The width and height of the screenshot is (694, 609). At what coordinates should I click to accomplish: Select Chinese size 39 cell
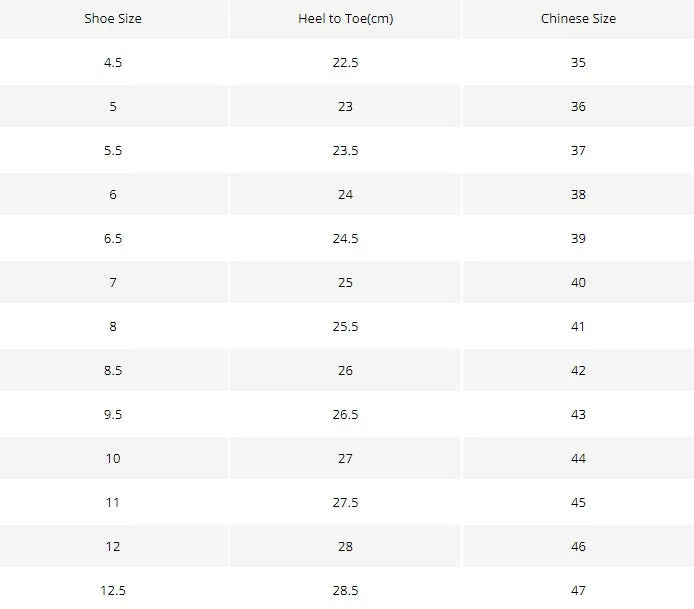coord(578,239)
